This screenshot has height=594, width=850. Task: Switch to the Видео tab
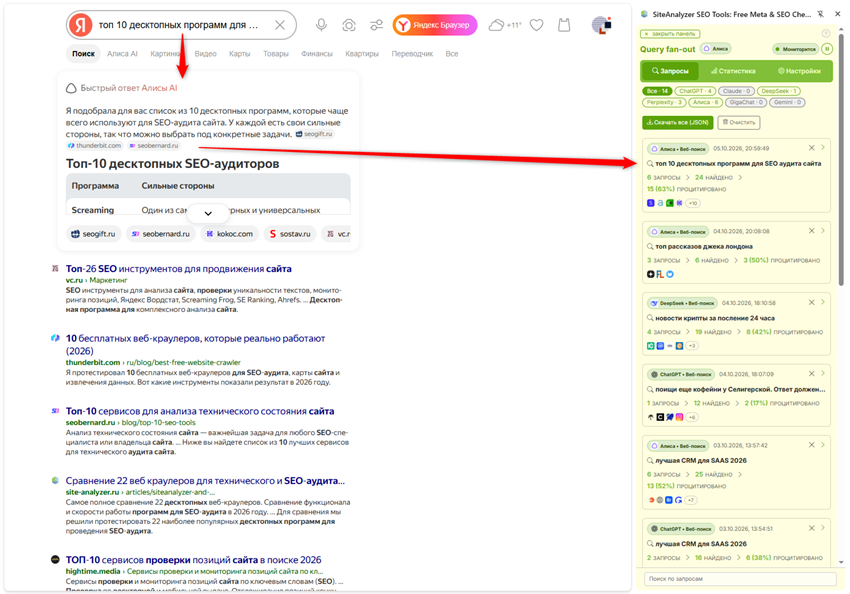205,54
